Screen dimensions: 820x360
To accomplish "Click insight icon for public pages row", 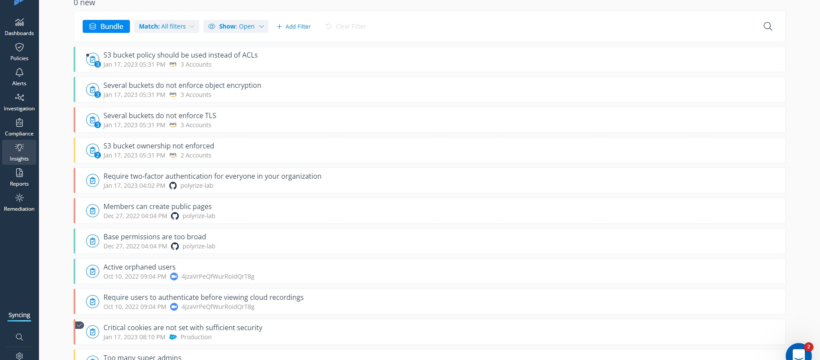I will [x=93, y=211].
